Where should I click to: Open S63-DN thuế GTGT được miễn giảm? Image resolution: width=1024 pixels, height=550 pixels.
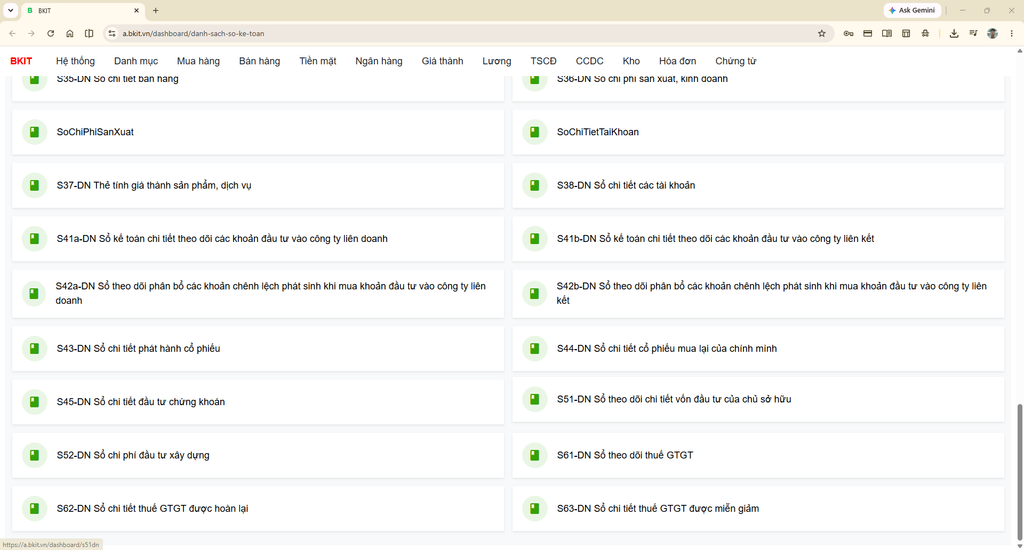(758, 509)
